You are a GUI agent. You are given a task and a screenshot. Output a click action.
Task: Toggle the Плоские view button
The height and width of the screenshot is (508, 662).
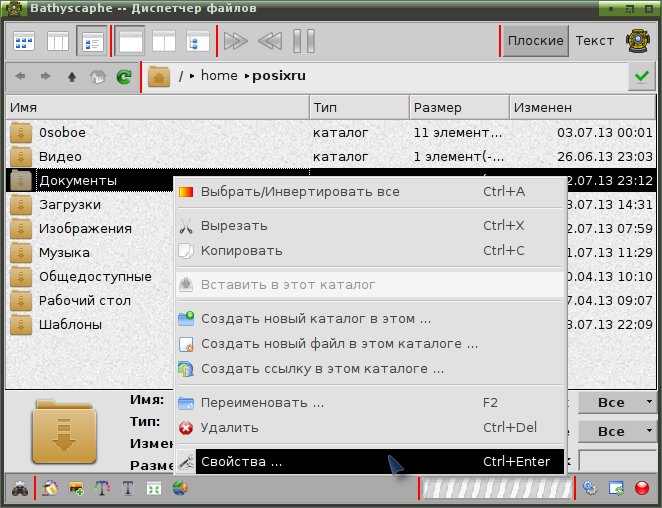(535, 41)
